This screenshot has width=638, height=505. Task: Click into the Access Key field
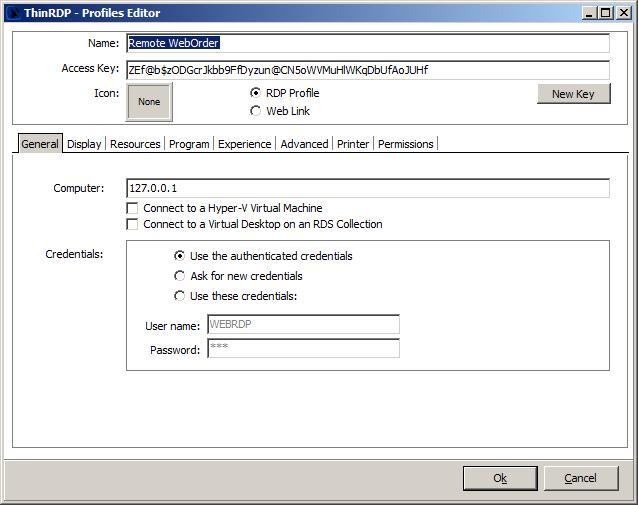[x=368, y=70]
